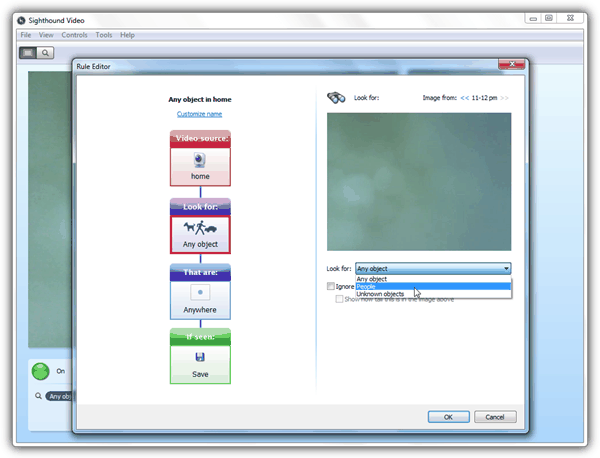Toggle the Ignore checkbox
This screenshot has height=458, width=600.
coord(331,286)
